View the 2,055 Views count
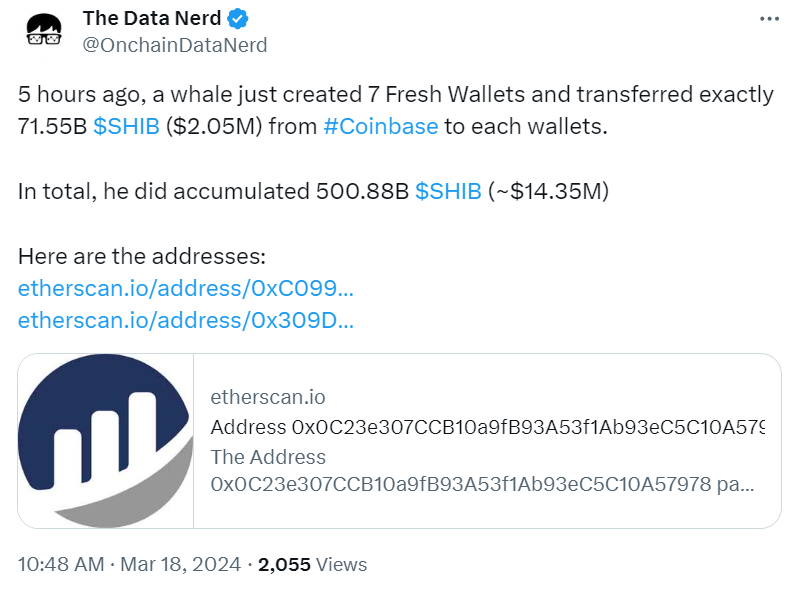Screen dimensions: 801x591 (x=312, y=564)
